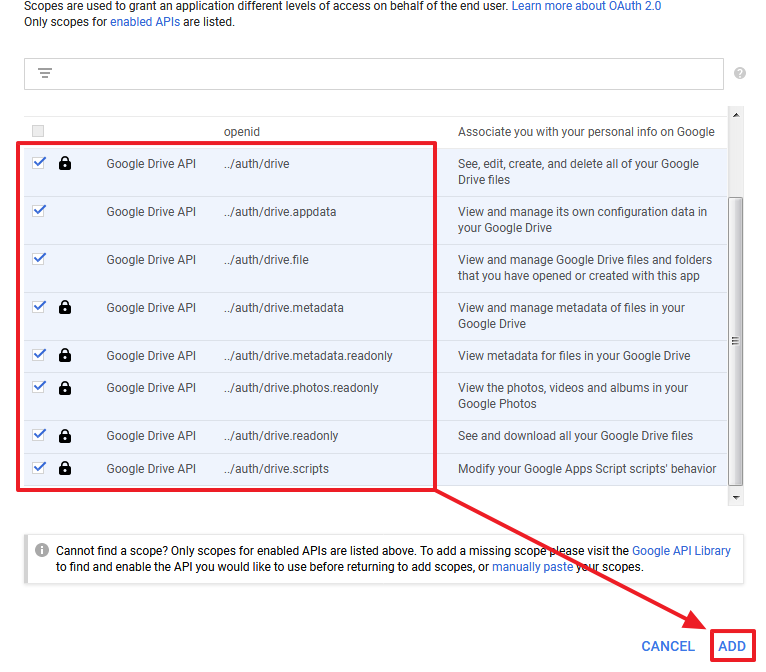
Task: Uncheck the drive.file scope checkbox
Action: (39, 258)
